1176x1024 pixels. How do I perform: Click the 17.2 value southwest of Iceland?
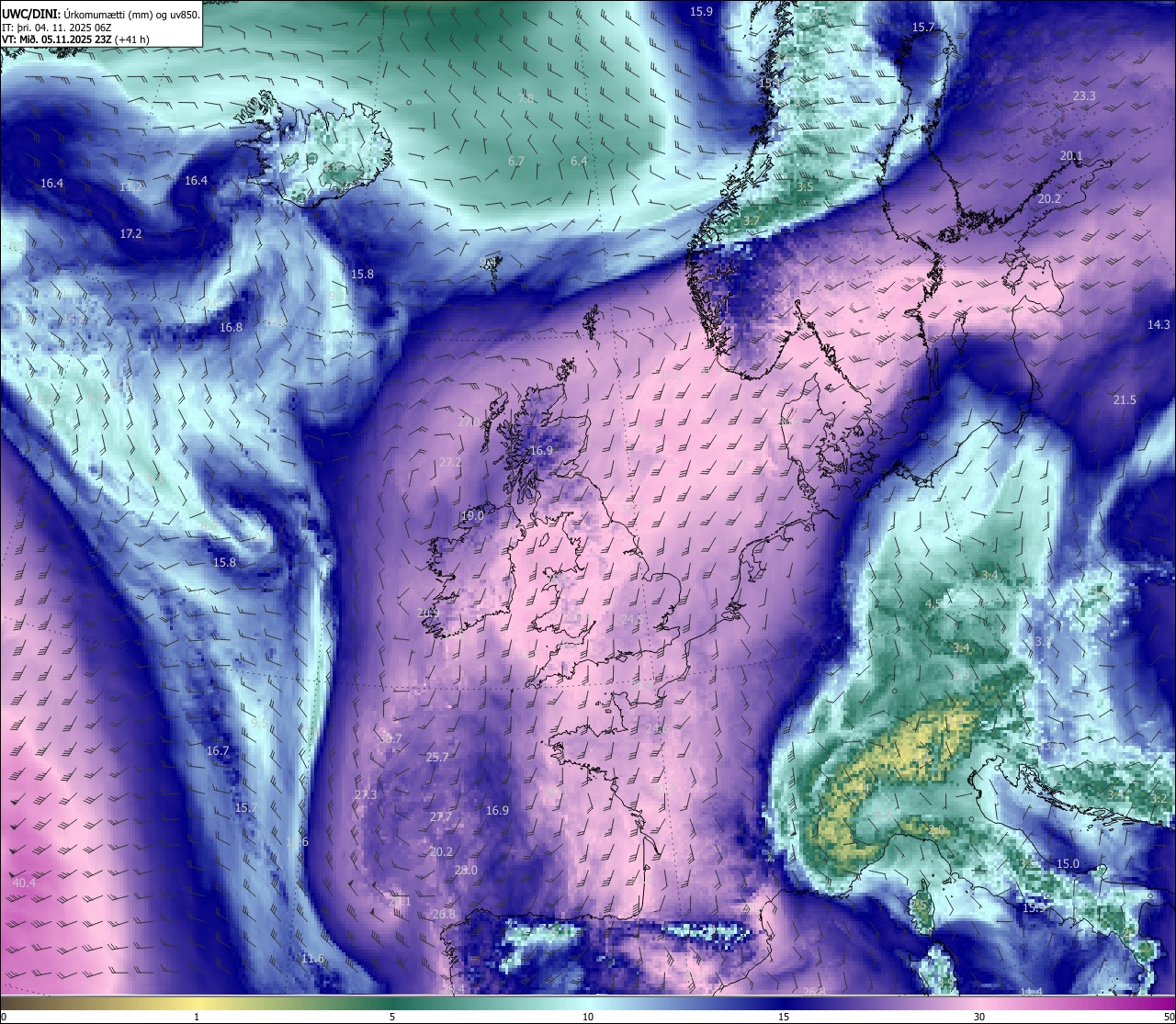[130, 233]
